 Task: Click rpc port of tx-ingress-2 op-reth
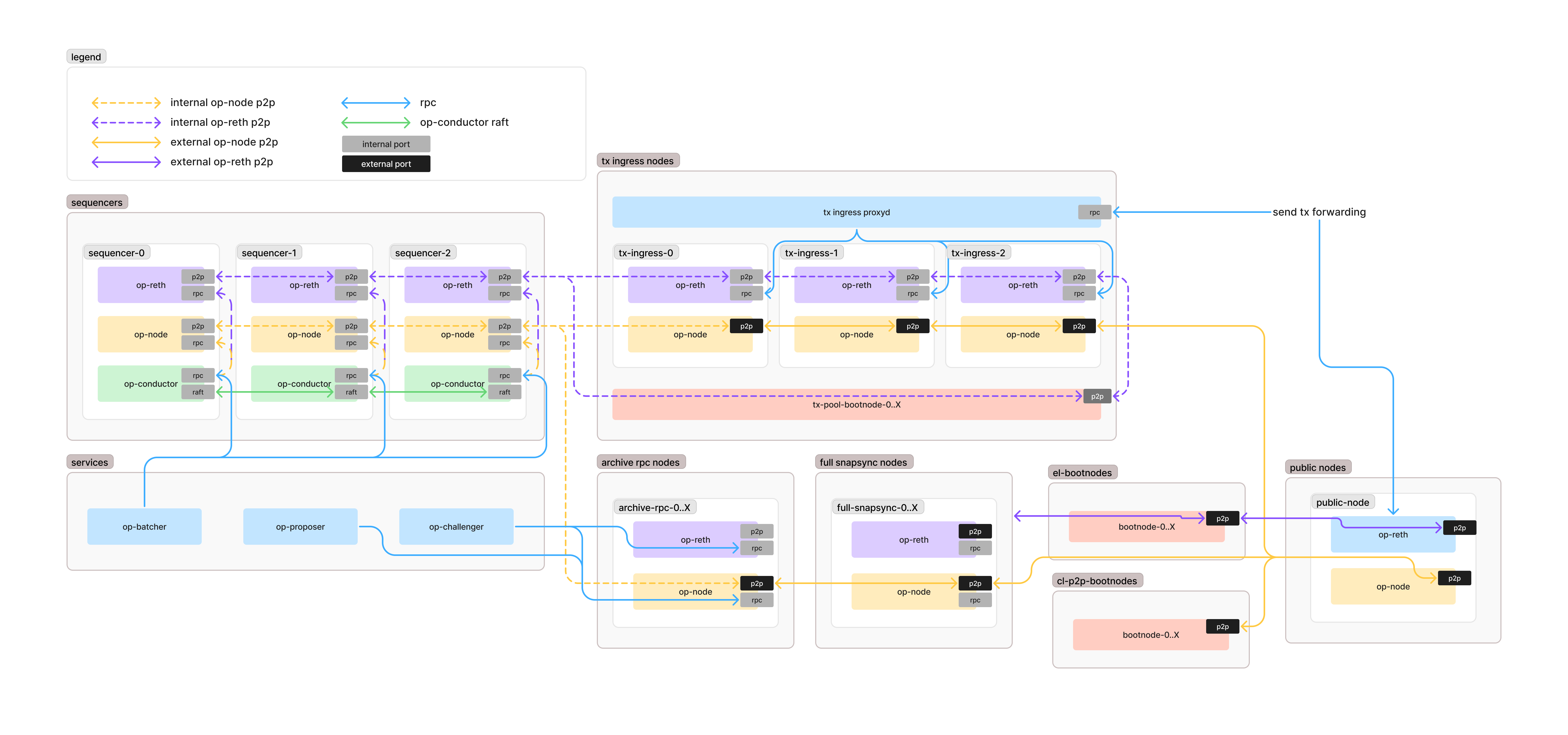tap(1079, 293)
